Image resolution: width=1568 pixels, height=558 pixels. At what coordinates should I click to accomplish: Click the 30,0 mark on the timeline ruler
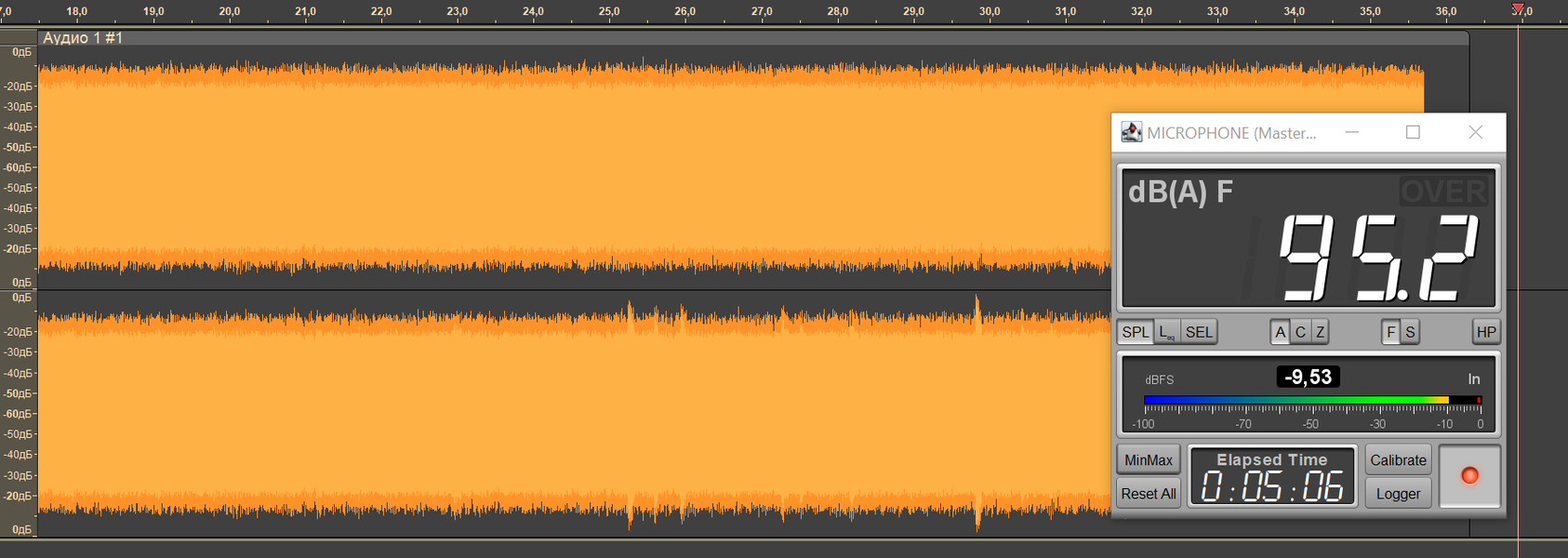(x=990, y=11)
